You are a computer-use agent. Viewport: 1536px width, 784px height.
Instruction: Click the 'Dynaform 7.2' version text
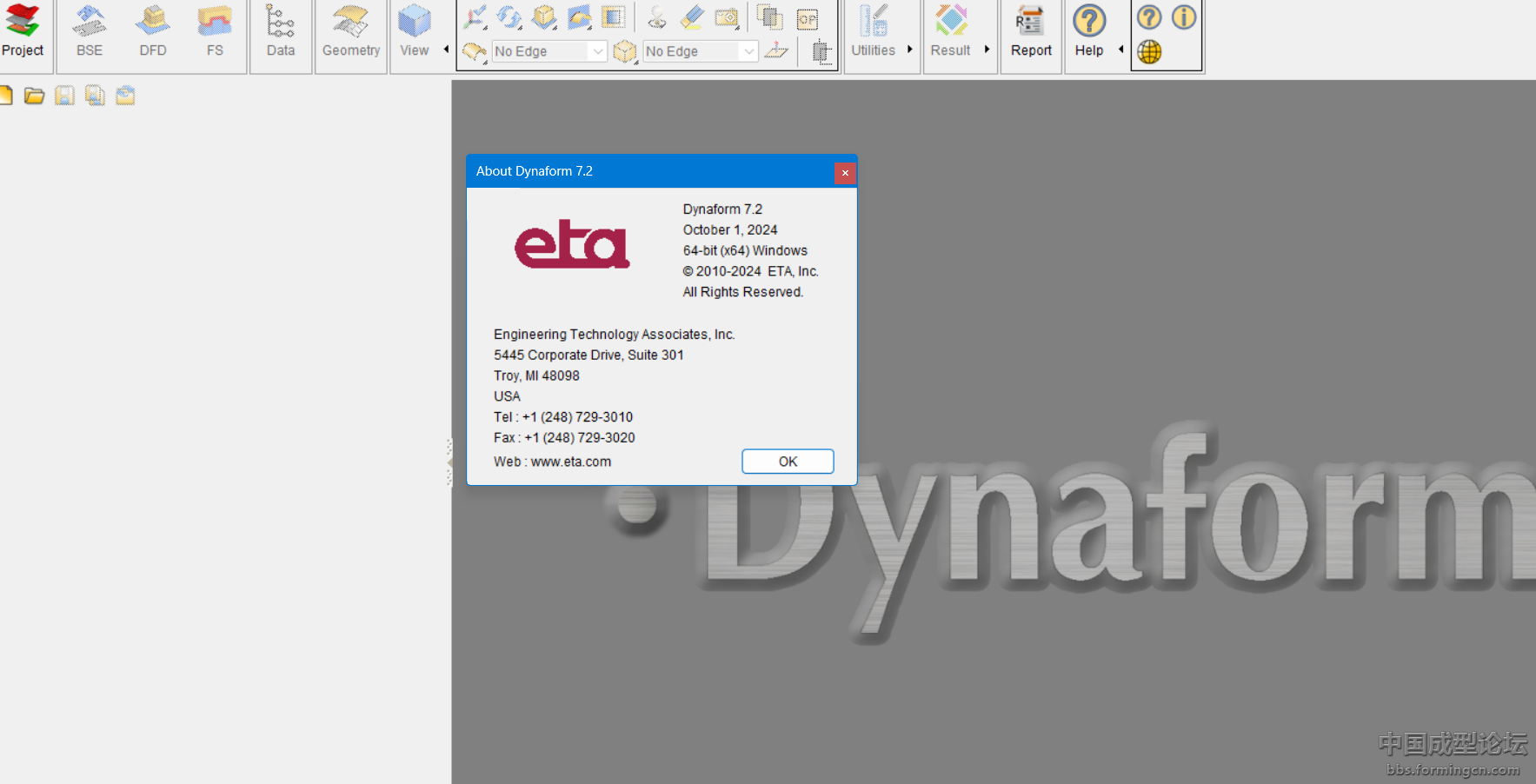[722, 209]
